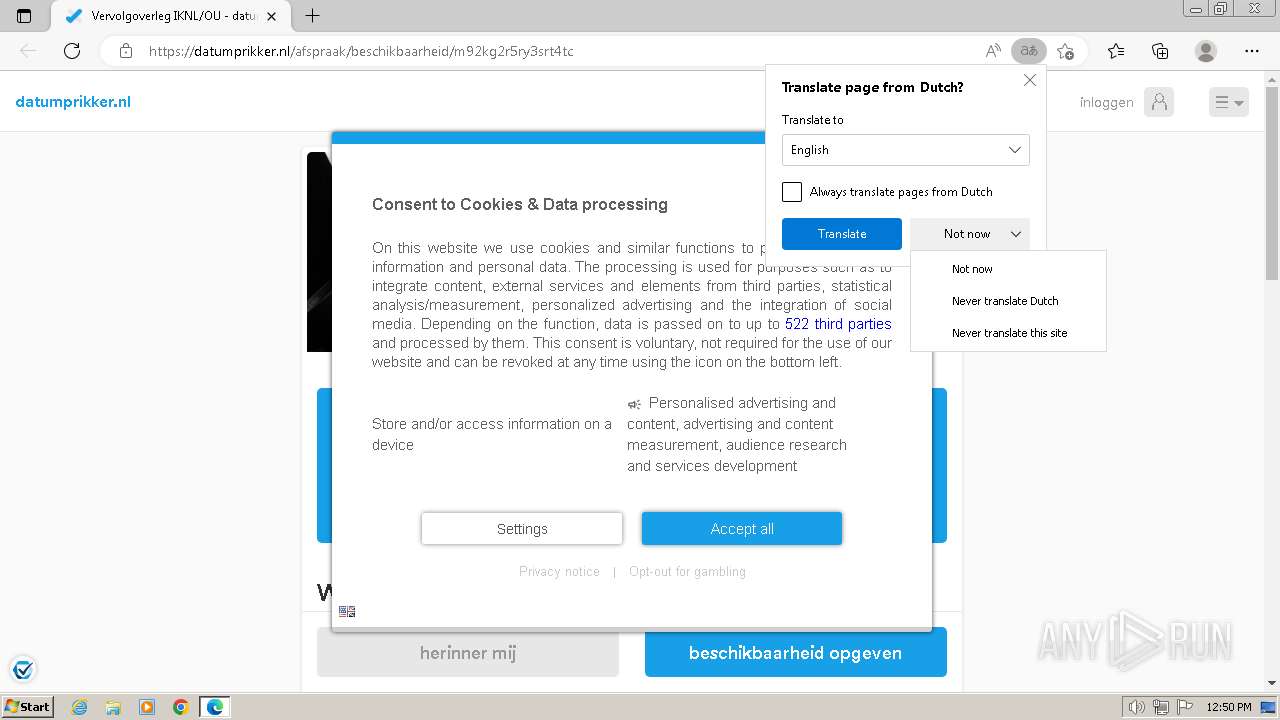
Task: Collapse the Not now dropdown arrow
Action: pyautogui.click(x=1016, y=234)
